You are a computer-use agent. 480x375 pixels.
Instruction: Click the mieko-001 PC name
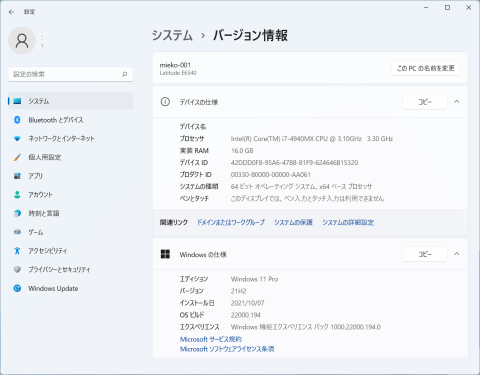pos(175,65)
